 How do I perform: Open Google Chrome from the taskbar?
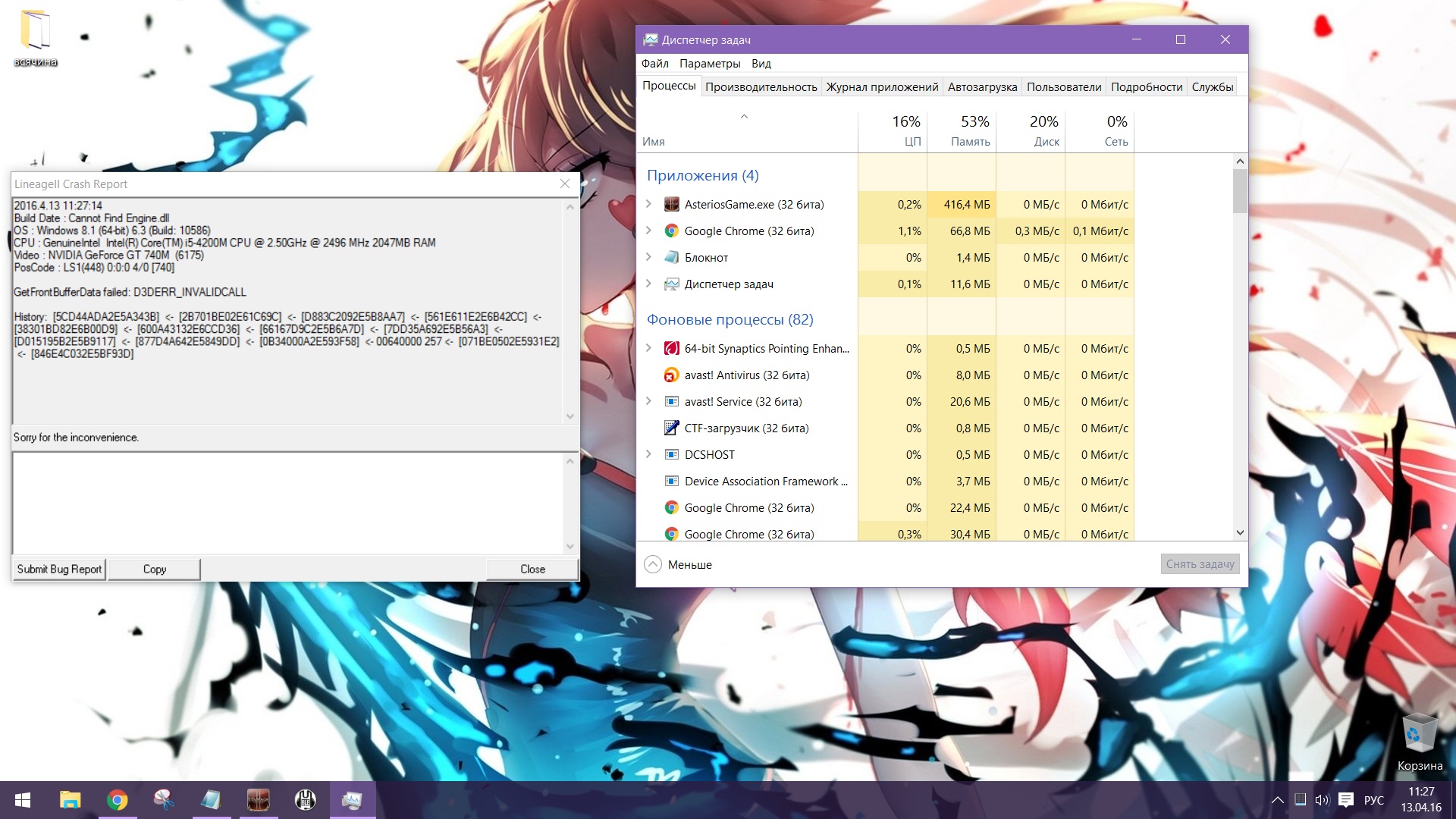(x=117, y=800)
